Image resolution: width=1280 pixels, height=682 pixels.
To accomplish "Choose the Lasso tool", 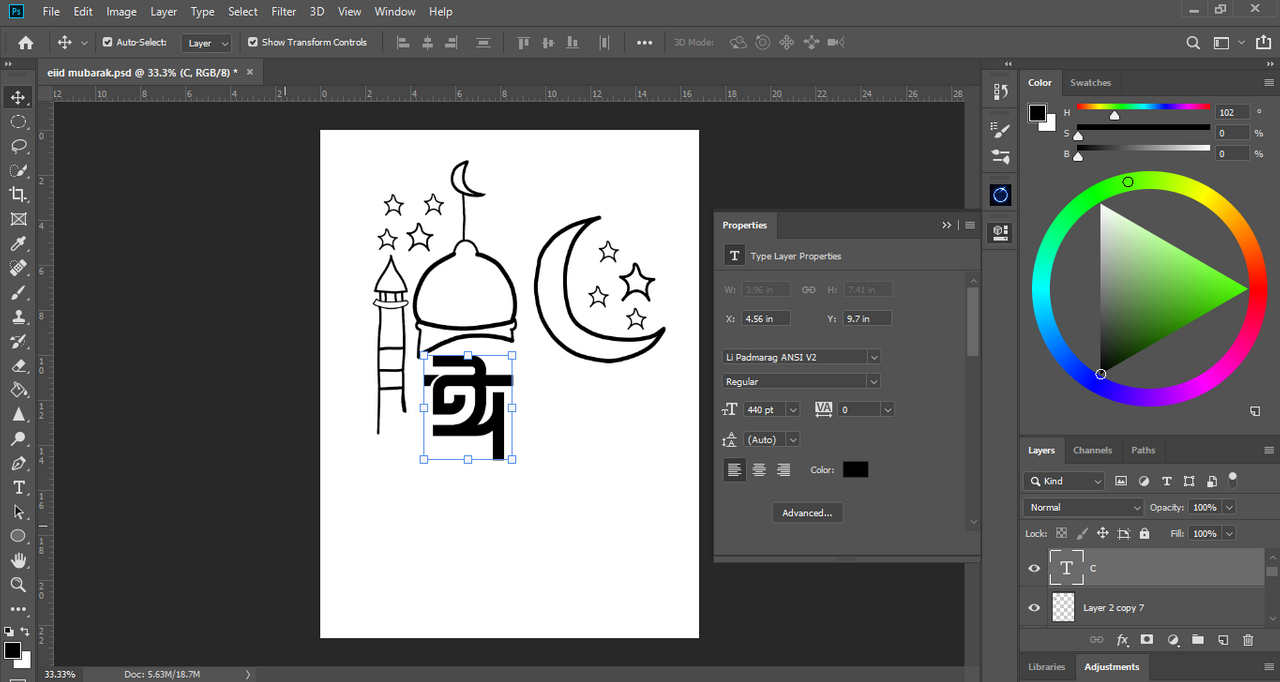I will point(18,146).
